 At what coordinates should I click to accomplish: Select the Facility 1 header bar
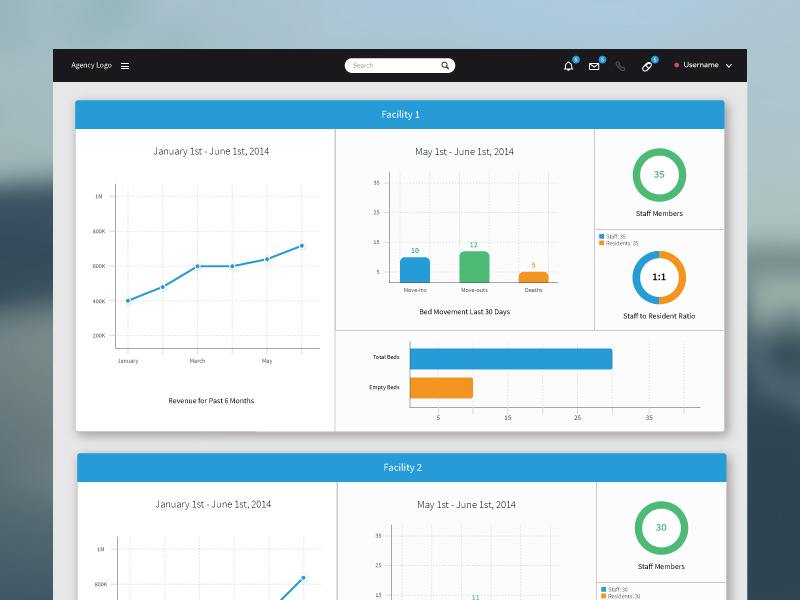(x=400, y=114)
